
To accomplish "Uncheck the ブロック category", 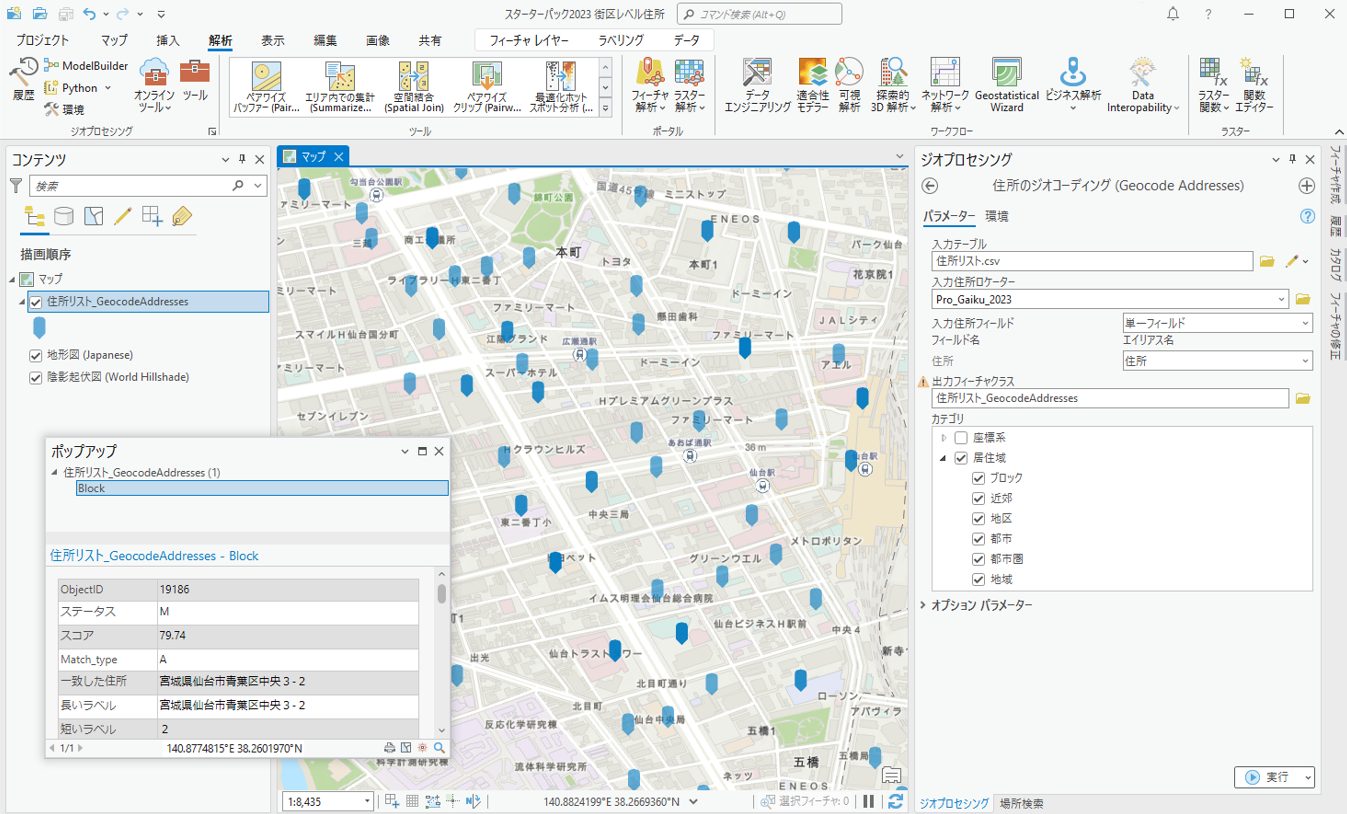I will click(979, 478).
